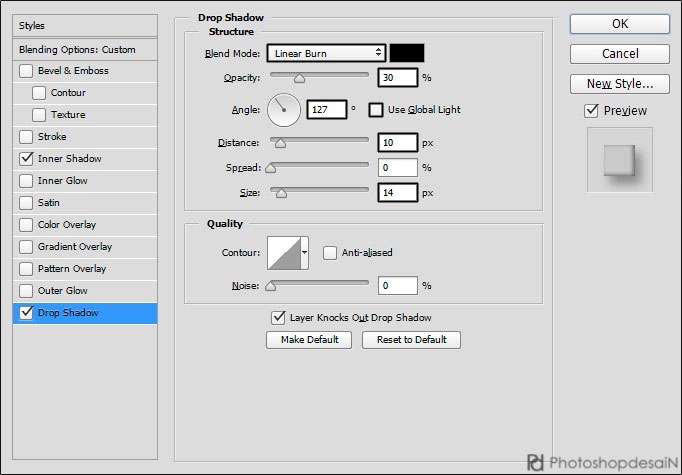
Task: Turn on the Satin checkbox
Action: (26, 203)
